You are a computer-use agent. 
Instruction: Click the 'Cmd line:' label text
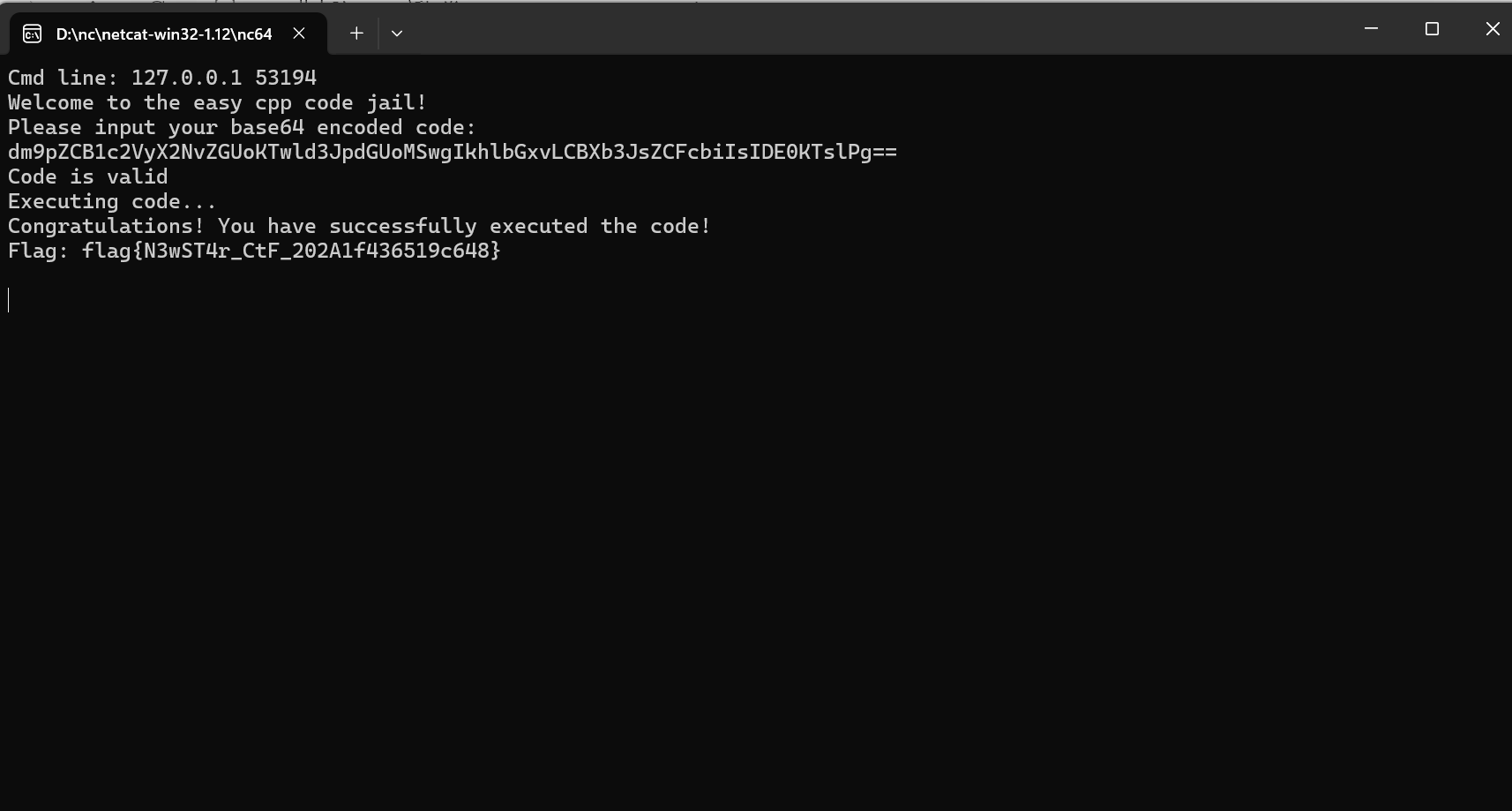(63, 78)
